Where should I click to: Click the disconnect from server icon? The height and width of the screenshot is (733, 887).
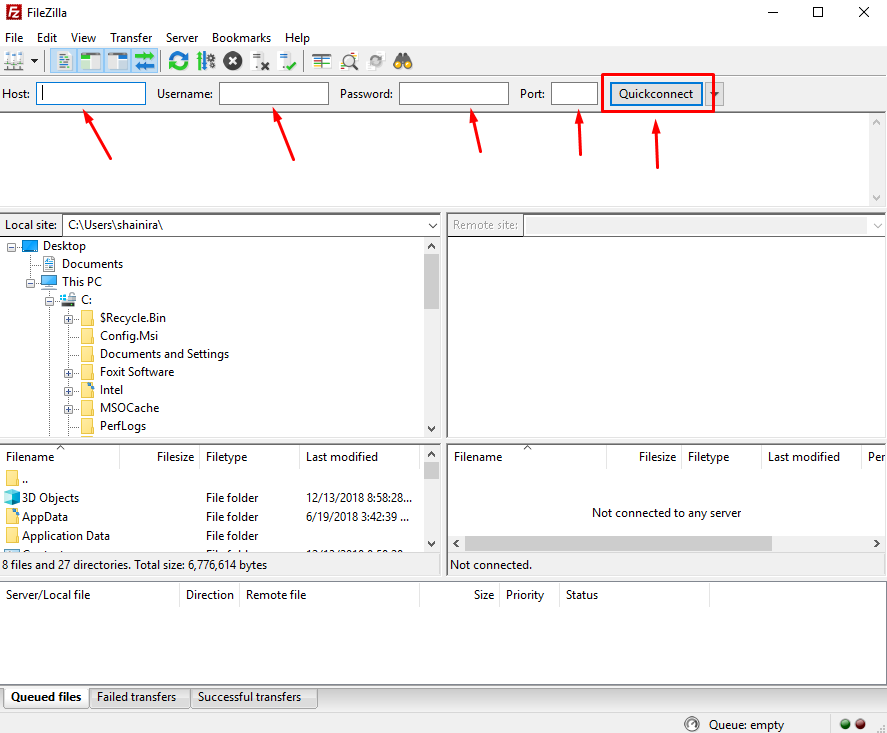point(261,61)
